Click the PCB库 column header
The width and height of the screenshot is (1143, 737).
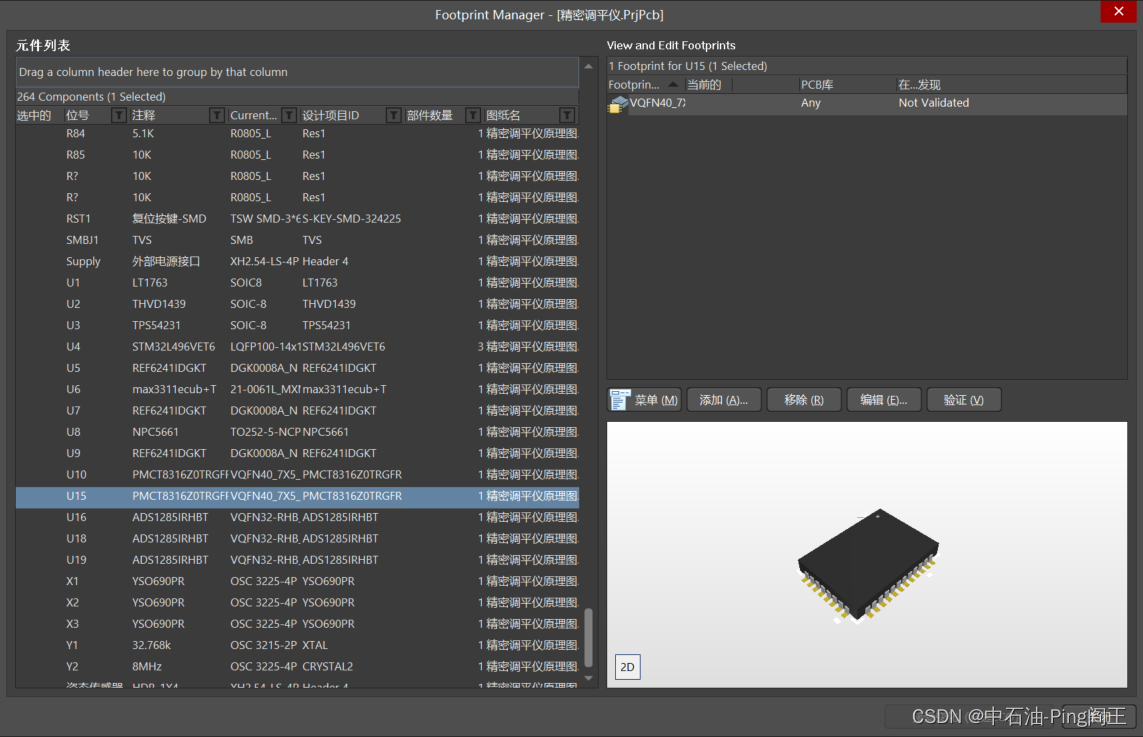click(818, 85)
